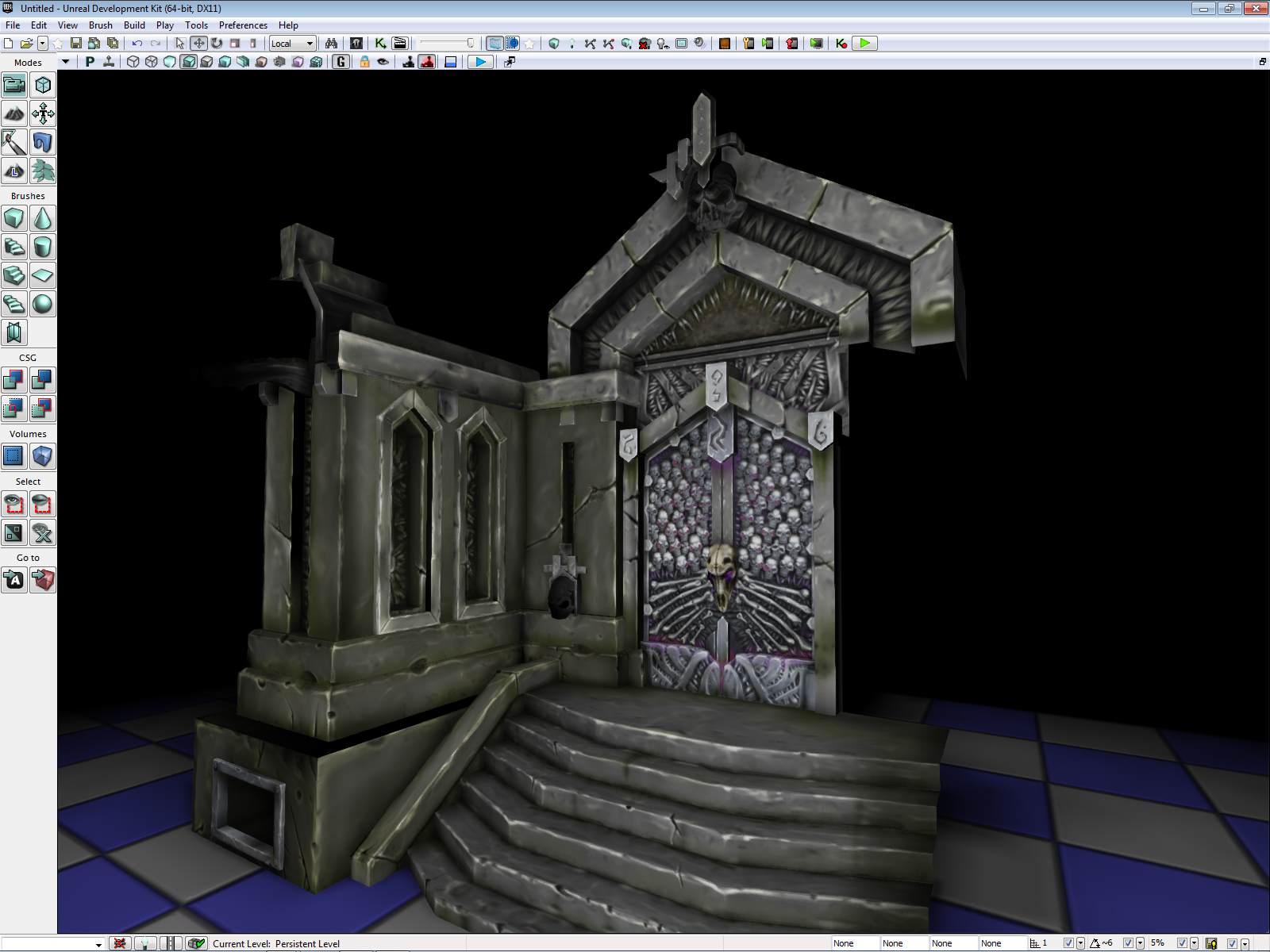This screenshot has height=952, width=1270.
Task: Select the Translate widget mode
Action: click(198, 44)
